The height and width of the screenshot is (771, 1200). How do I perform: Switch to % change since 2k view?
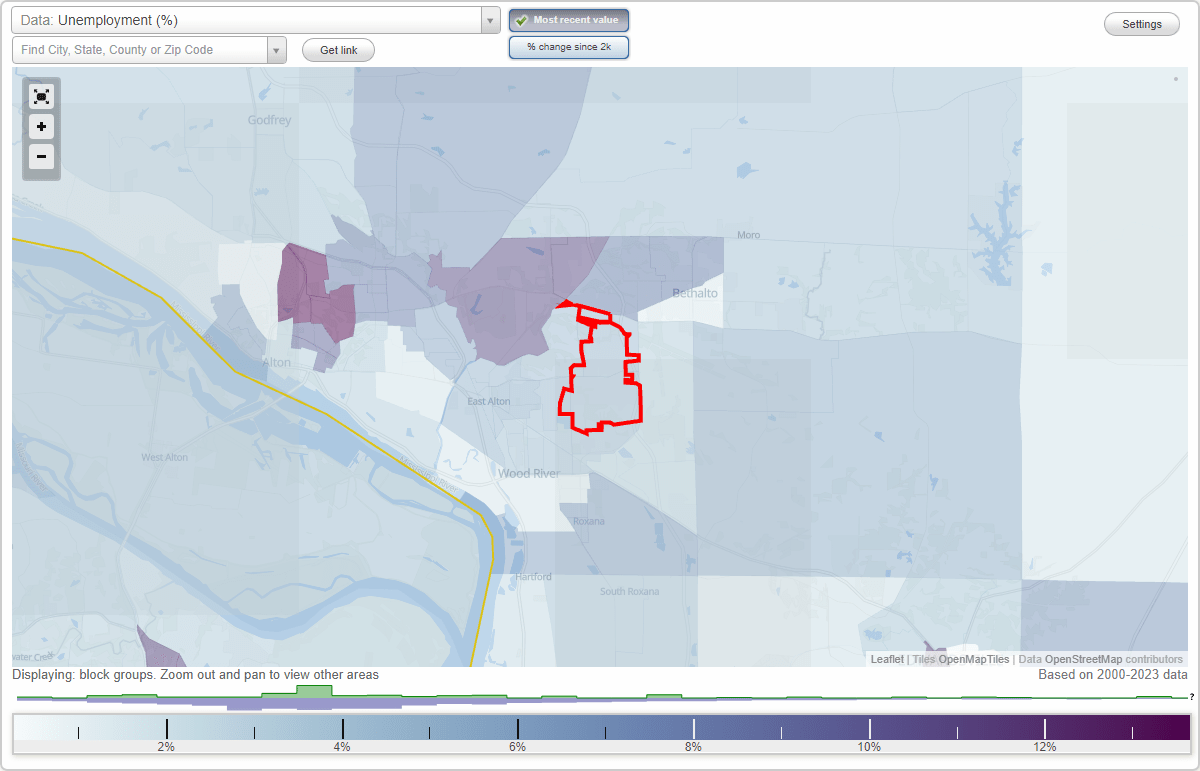(x=568, y=47)
